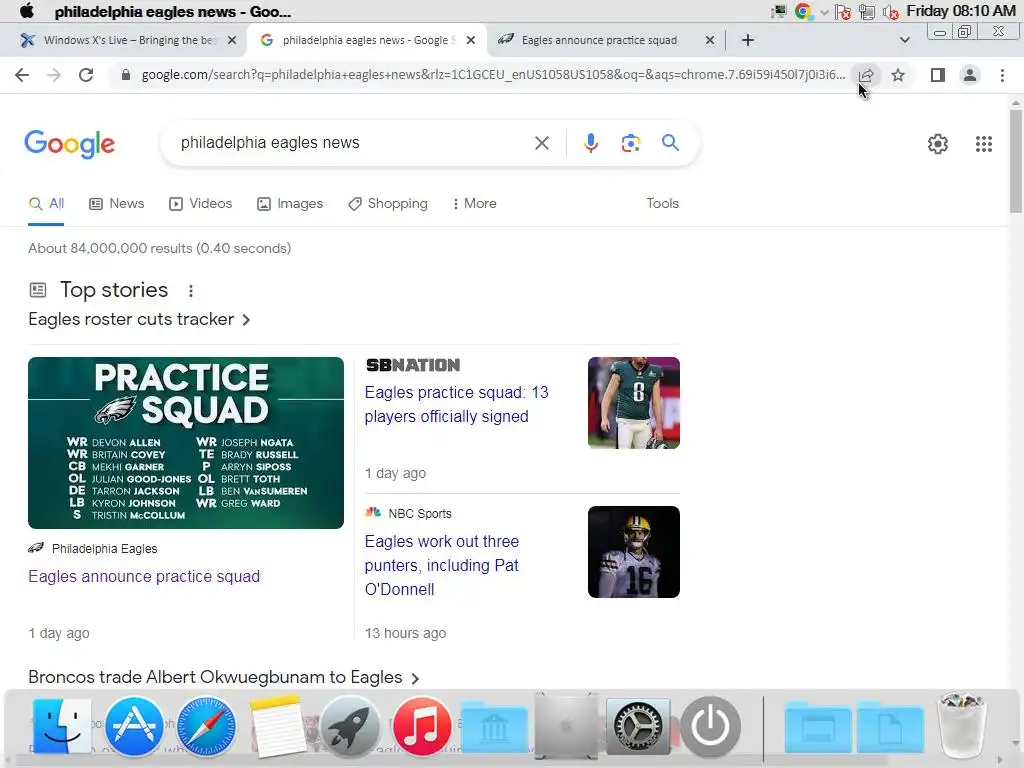The width and height of the screenshot is (1024, 768).
Task: Open Music app in the dock
Action: (421, 726)
